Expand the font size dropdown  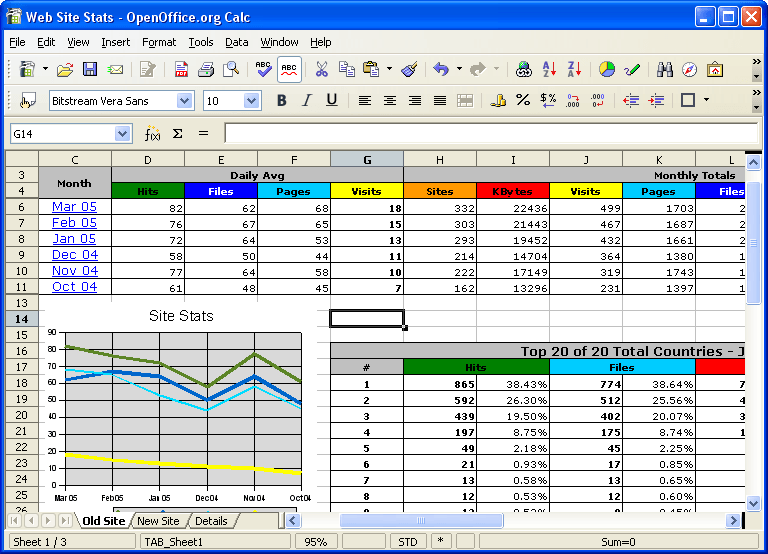point(251,100)
